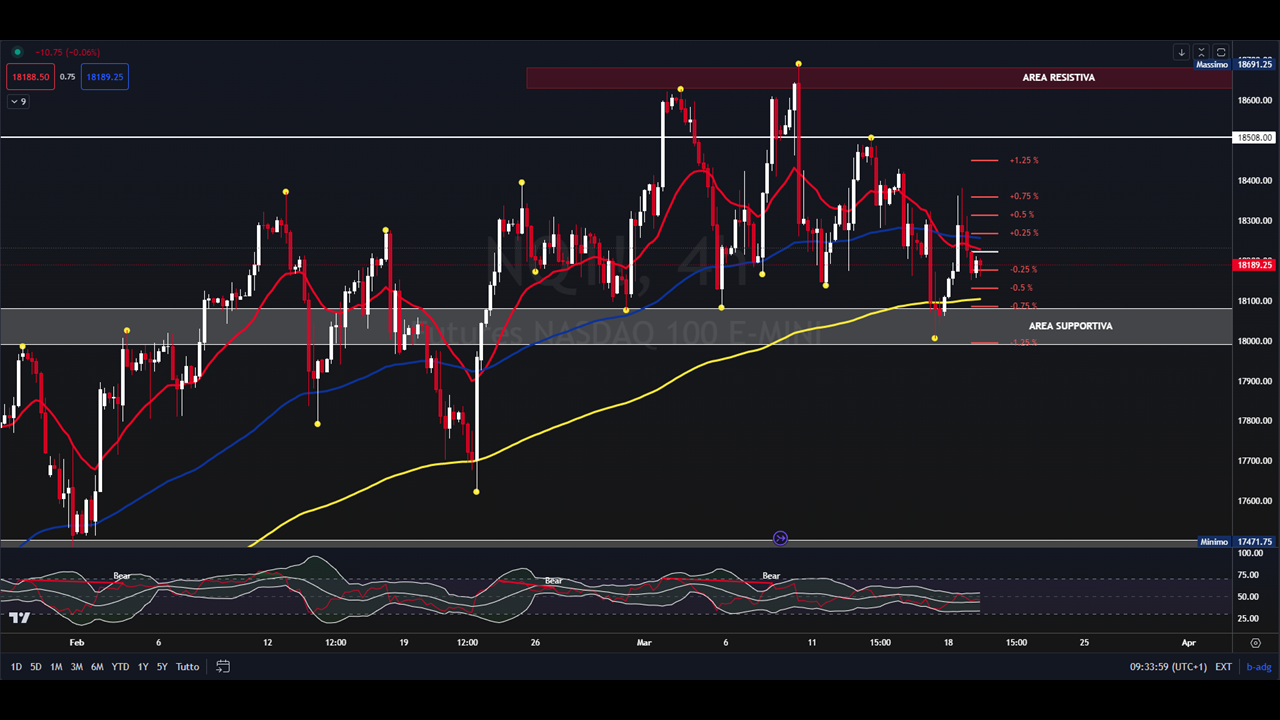Click the Apr label on time axis
Viewport: 1280px width, 720px height.
1188,643
